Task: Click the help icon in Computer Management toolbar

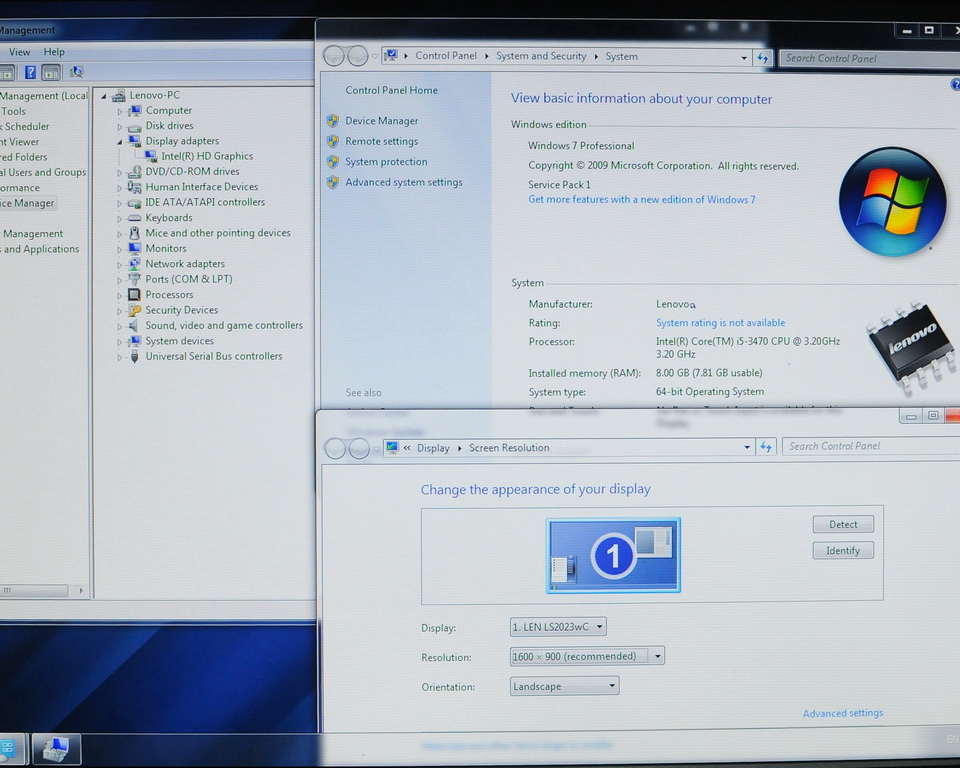Action: [30, 72]
